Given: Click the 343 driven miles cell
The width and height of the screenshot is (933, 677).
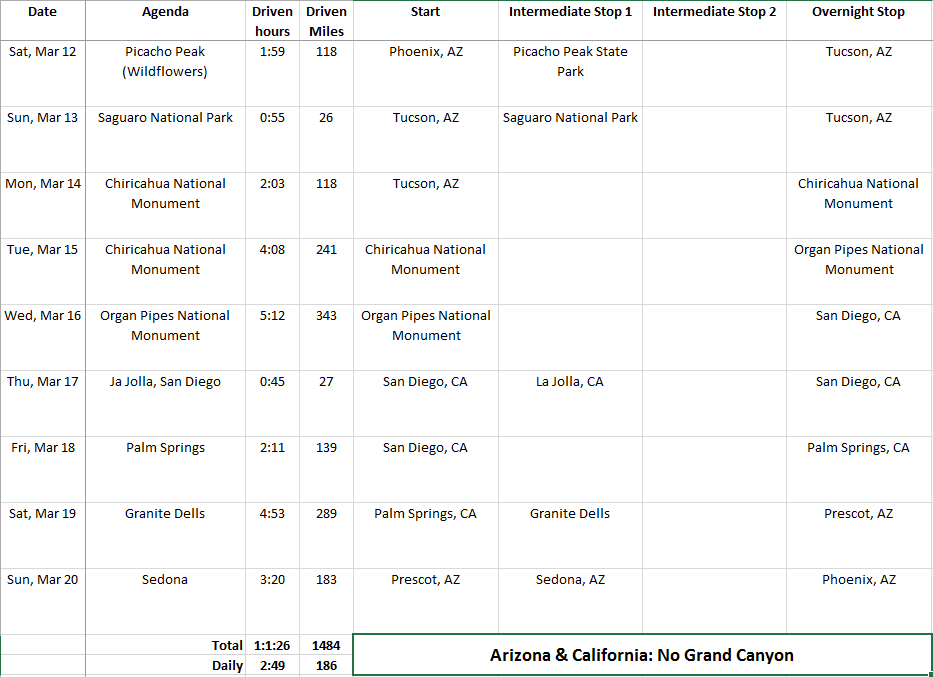Looking at the screenshot, I should [x=326, y=316].
